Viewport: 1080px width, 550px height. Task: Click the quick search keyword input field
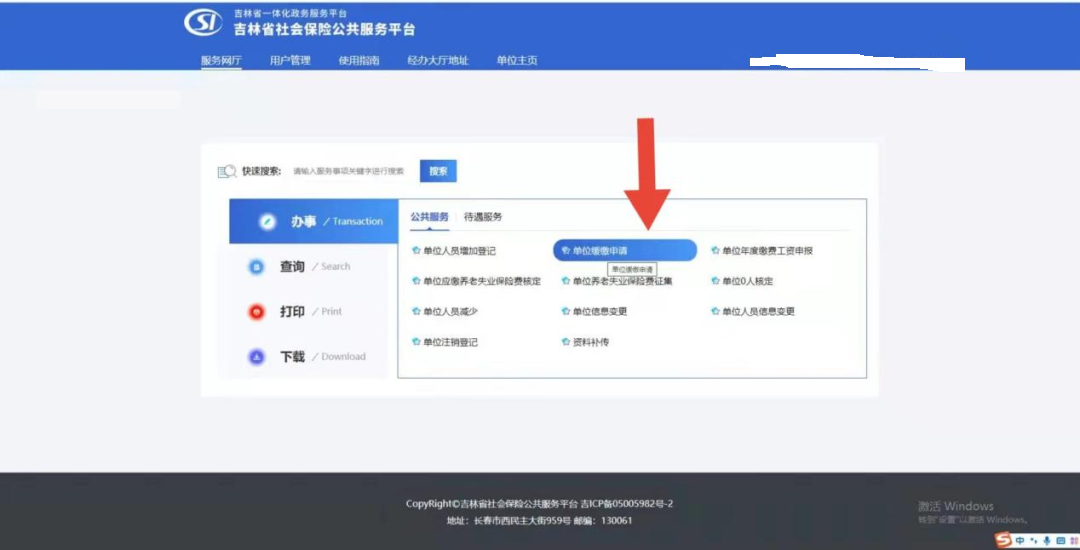click(349, 171)
